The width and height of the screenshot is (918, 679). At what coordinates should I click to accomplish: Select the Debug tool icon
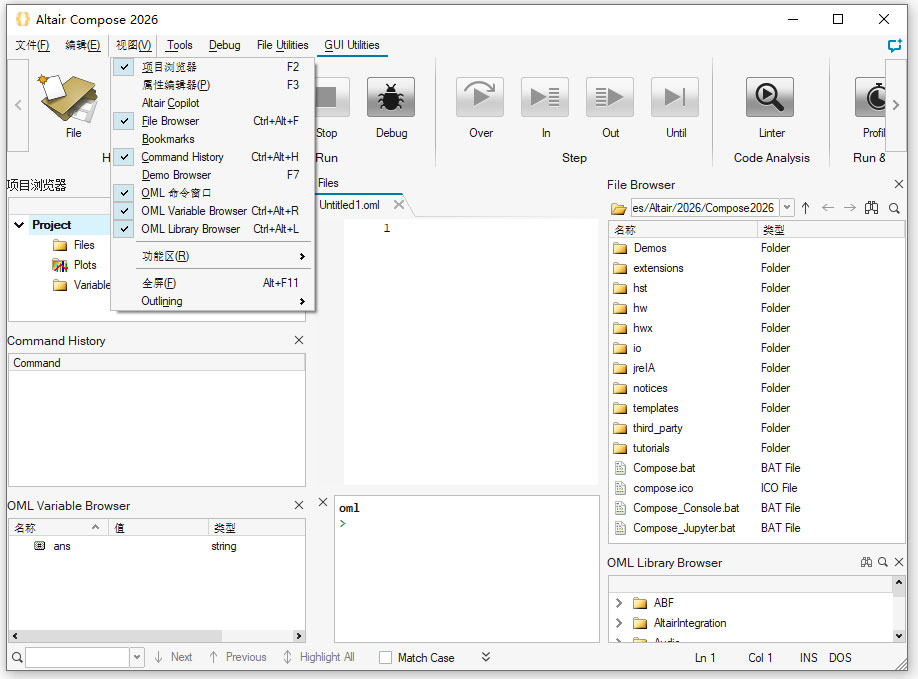(x=390, y=97)
